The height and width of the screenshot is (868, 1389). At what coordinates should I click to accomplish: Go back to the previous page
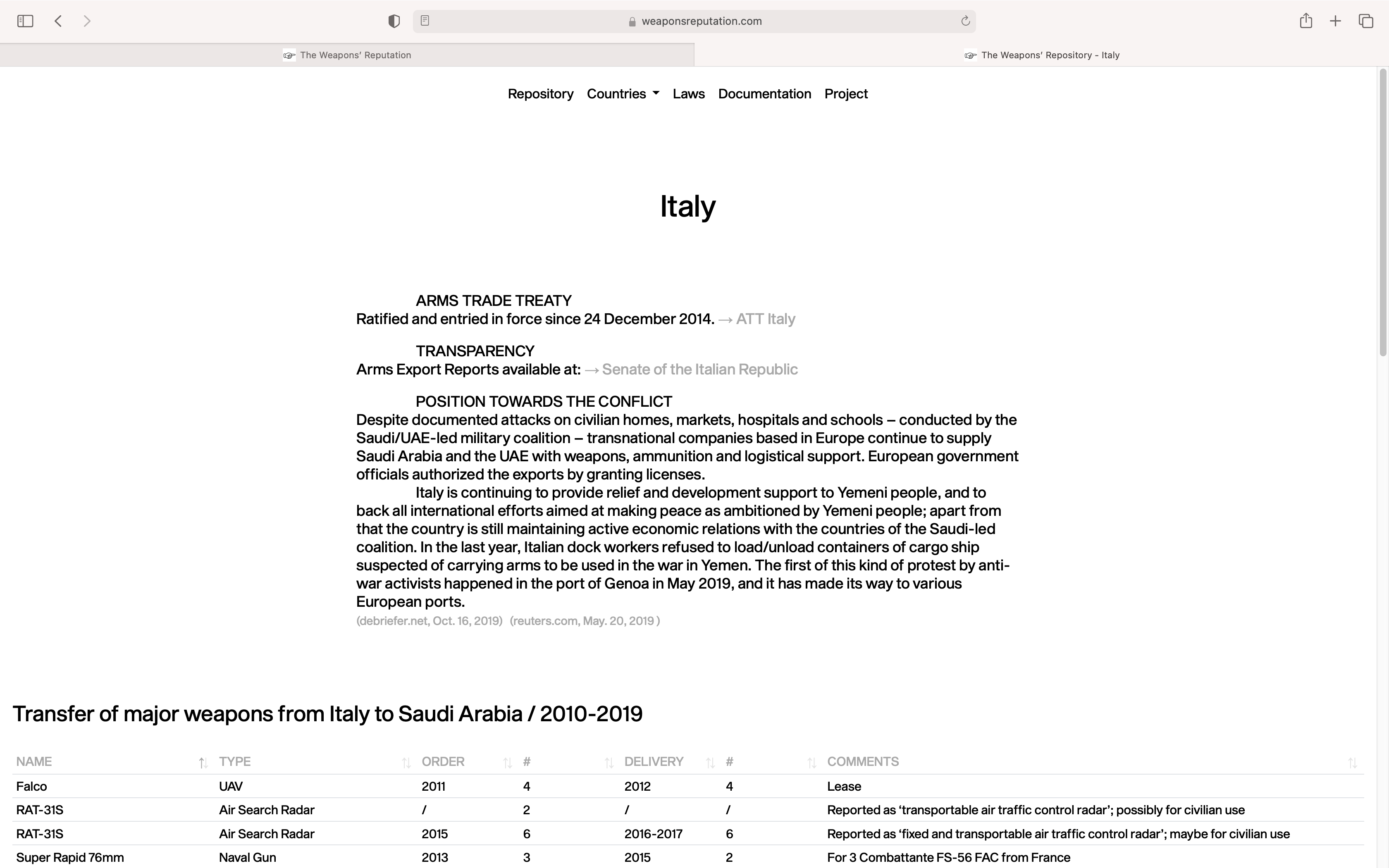click(x=58, y=21)
